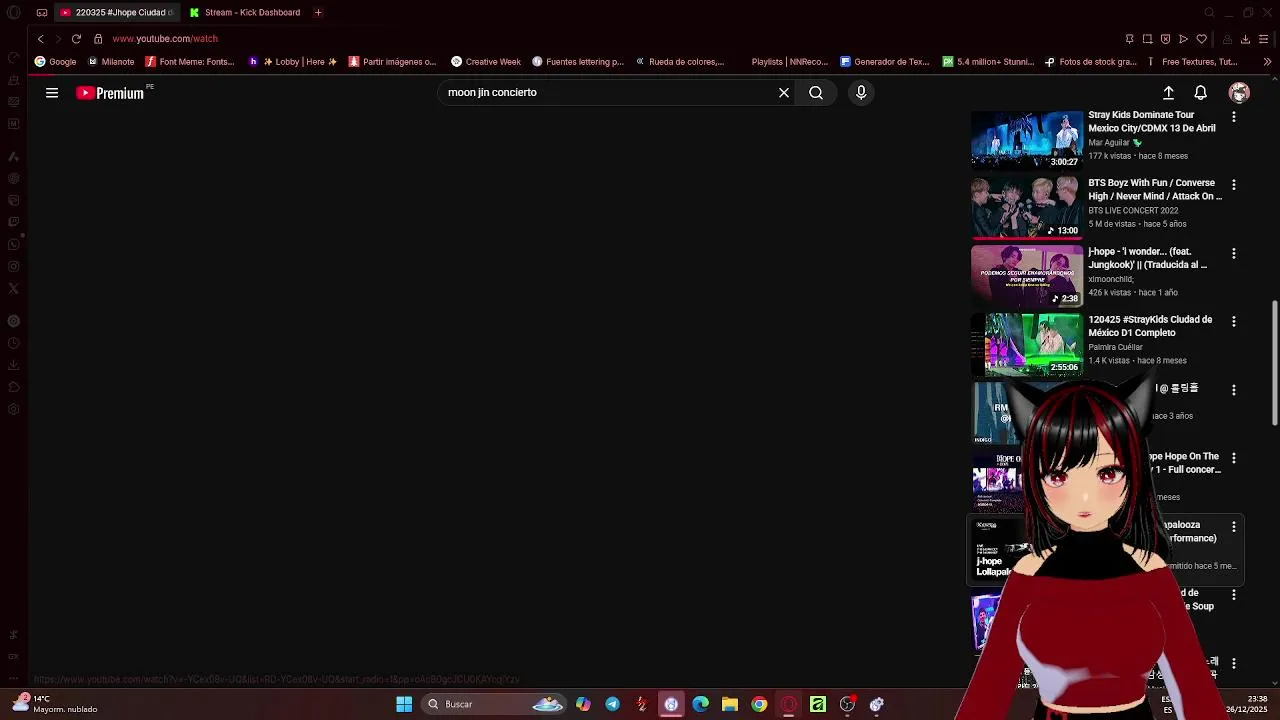Open the YouTube hamburger guide menu
The width and height of the screenshot is (1280, 720).
(52, 93)
